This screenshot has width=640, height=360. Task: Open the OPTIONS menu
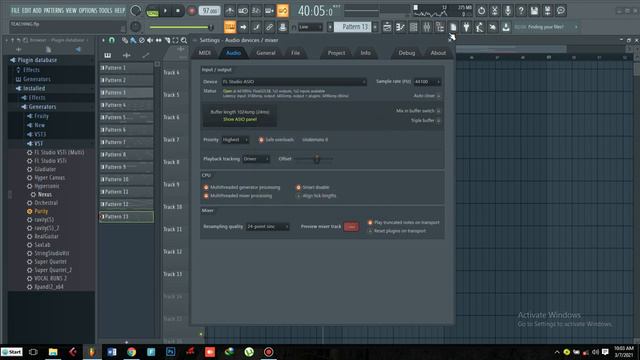(88, 11)
